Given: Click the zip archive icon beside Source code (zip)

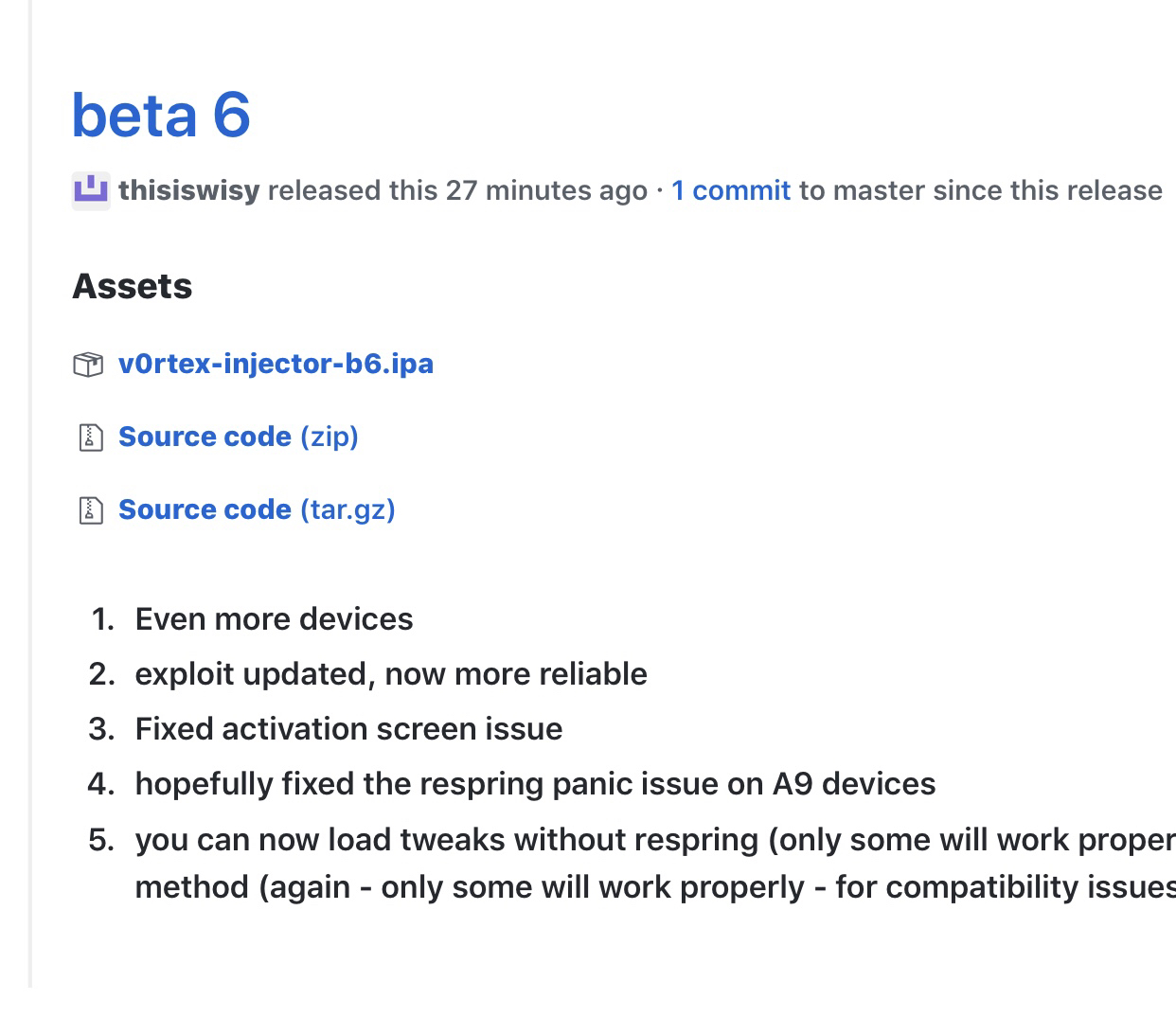Looking at the screenshot, I should click(90, 437).
